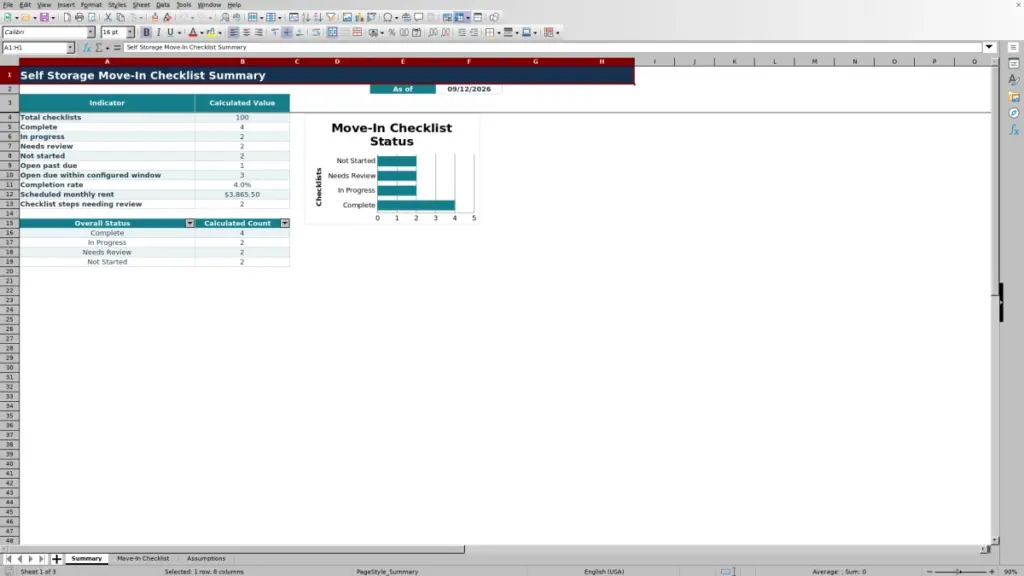Open the Font Name dropdown

pyautogui.click(x=91, y=32)
